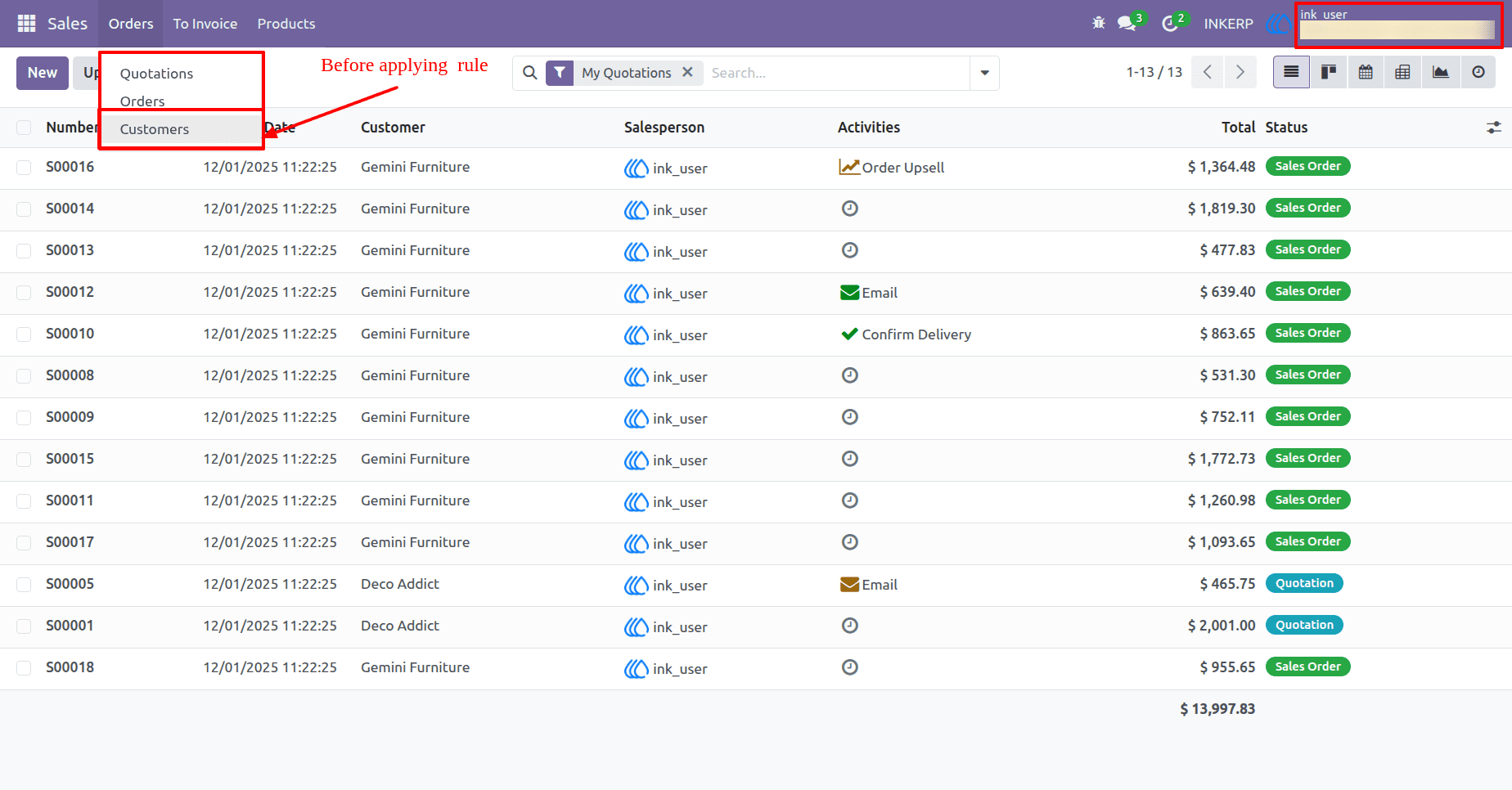
Task: Open the Orders menu
Action: (x=131, y=24)
